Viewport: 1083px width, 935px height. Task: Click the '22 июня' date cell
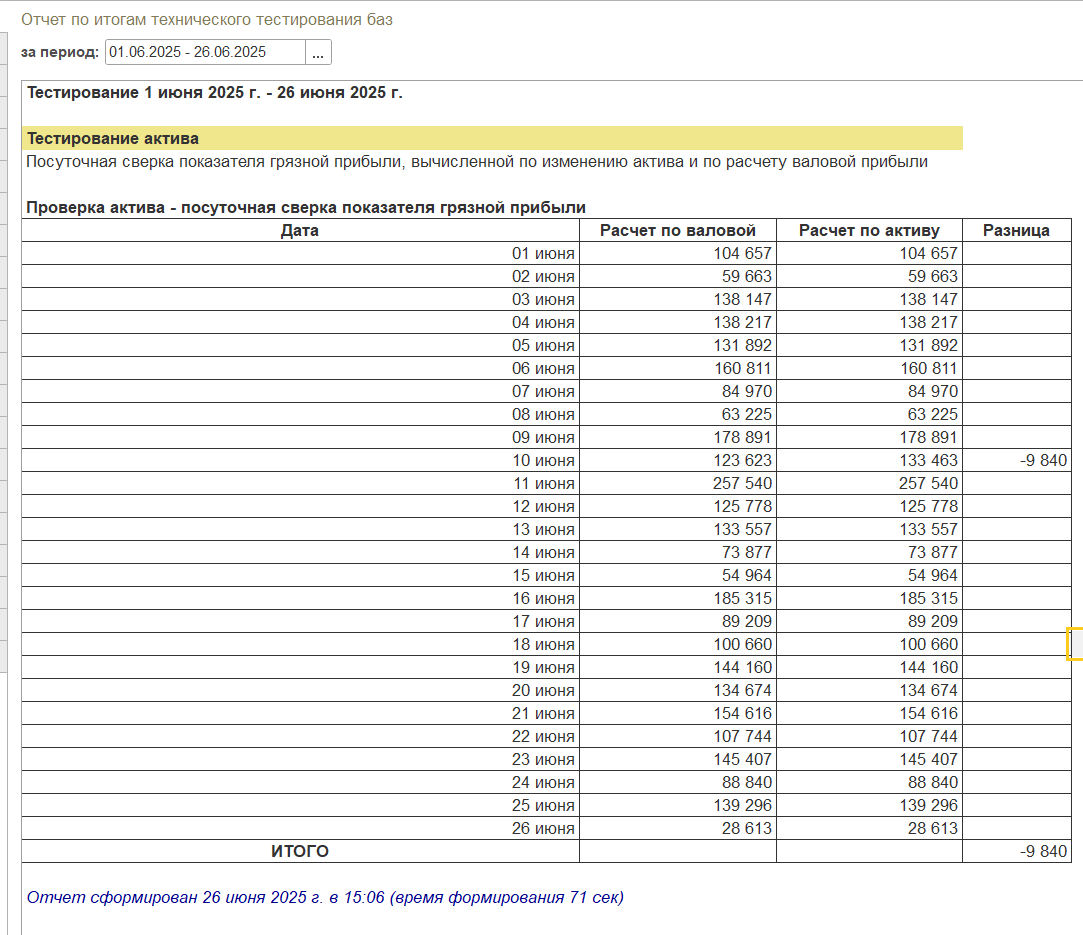click(x=300, y=737)
